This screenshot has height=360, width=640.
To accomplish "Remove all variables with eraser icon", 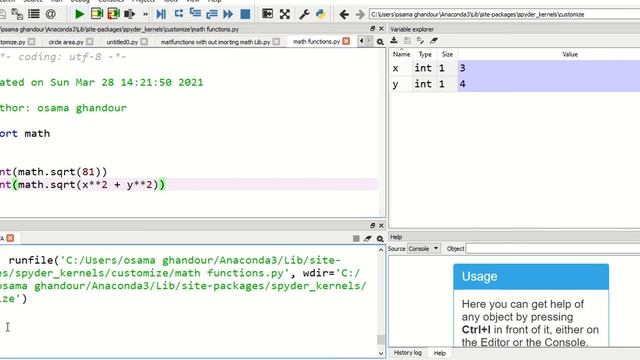I will (433, 40).
